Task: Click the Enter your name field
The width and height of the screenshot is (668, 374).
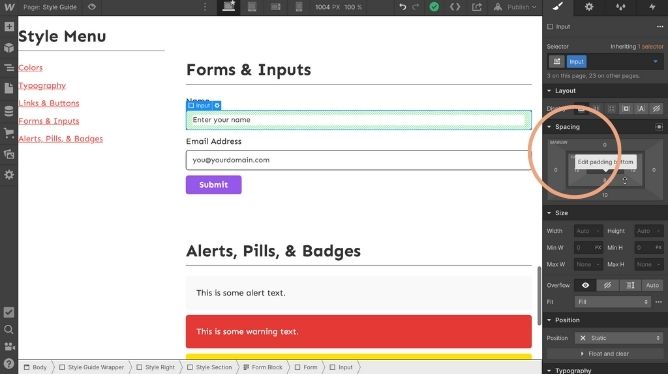Action: click(359, 120)
